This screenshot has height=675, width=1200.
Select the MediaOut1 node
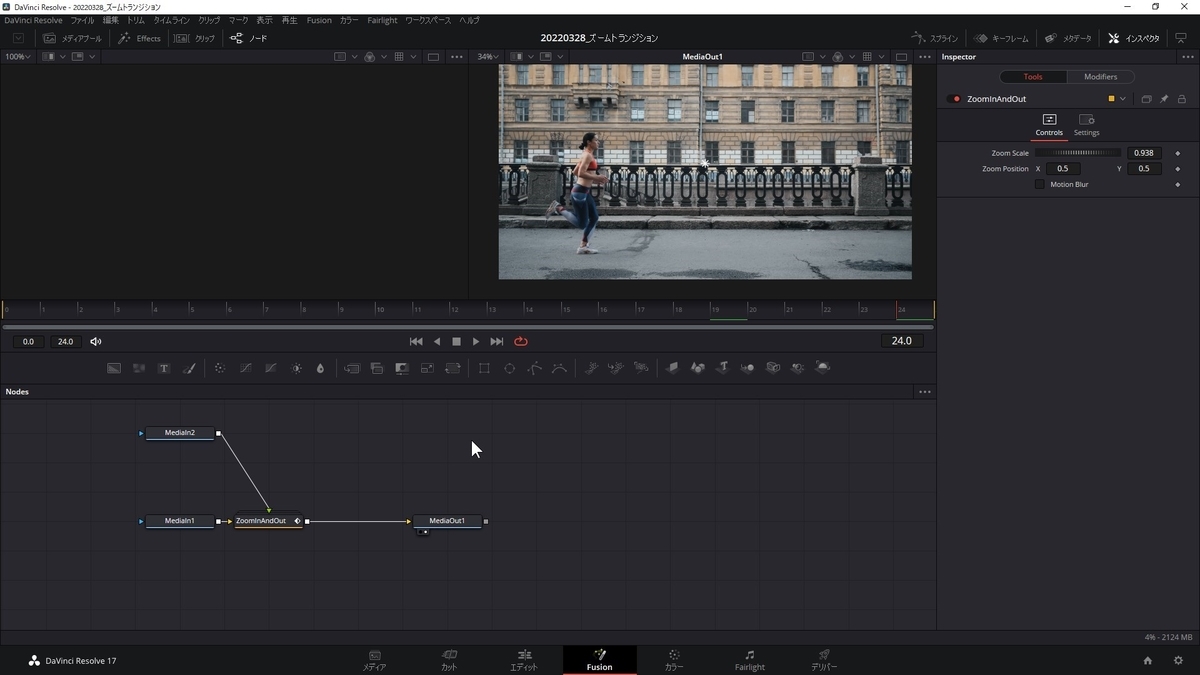(x=447, y=521)
